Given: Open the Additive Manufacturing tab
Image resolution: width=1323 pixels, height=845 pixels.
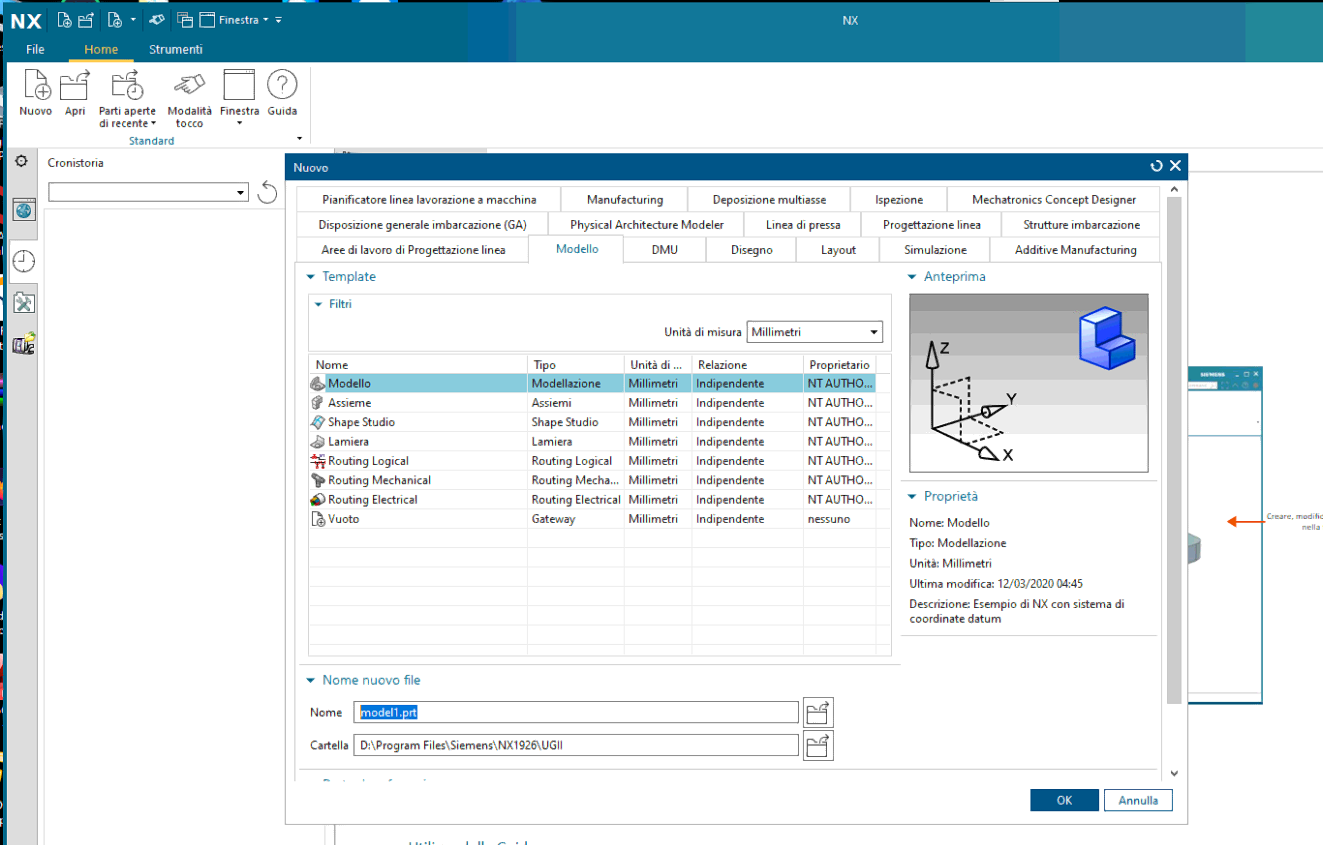Looking at the screenshot, I should click(1076, 250).
